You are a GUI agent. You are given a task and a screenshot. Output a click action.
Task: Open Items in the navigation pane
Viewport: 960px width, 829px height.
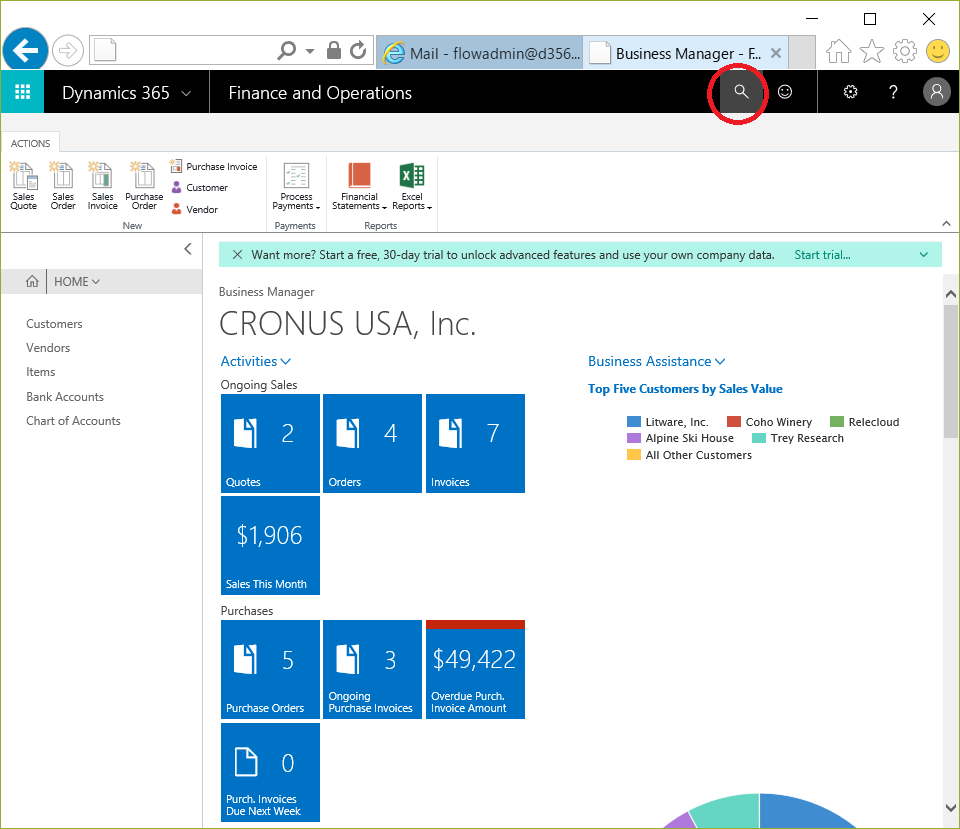40,372
